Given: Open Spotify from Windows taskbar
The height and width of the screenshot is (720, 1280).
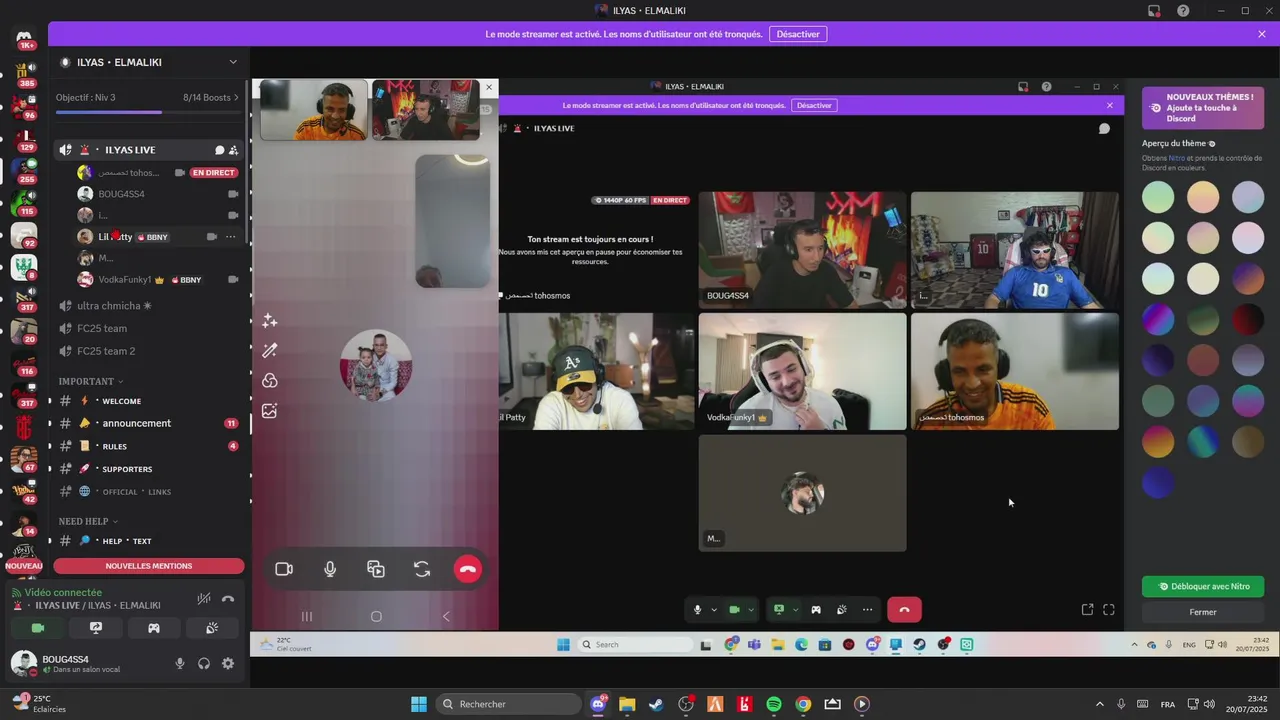Looking at the screenshot, I should (x=774, y=704).
